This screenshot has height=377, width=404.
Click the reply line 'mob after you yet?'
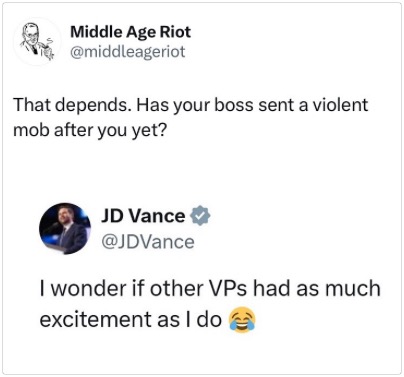90,130
